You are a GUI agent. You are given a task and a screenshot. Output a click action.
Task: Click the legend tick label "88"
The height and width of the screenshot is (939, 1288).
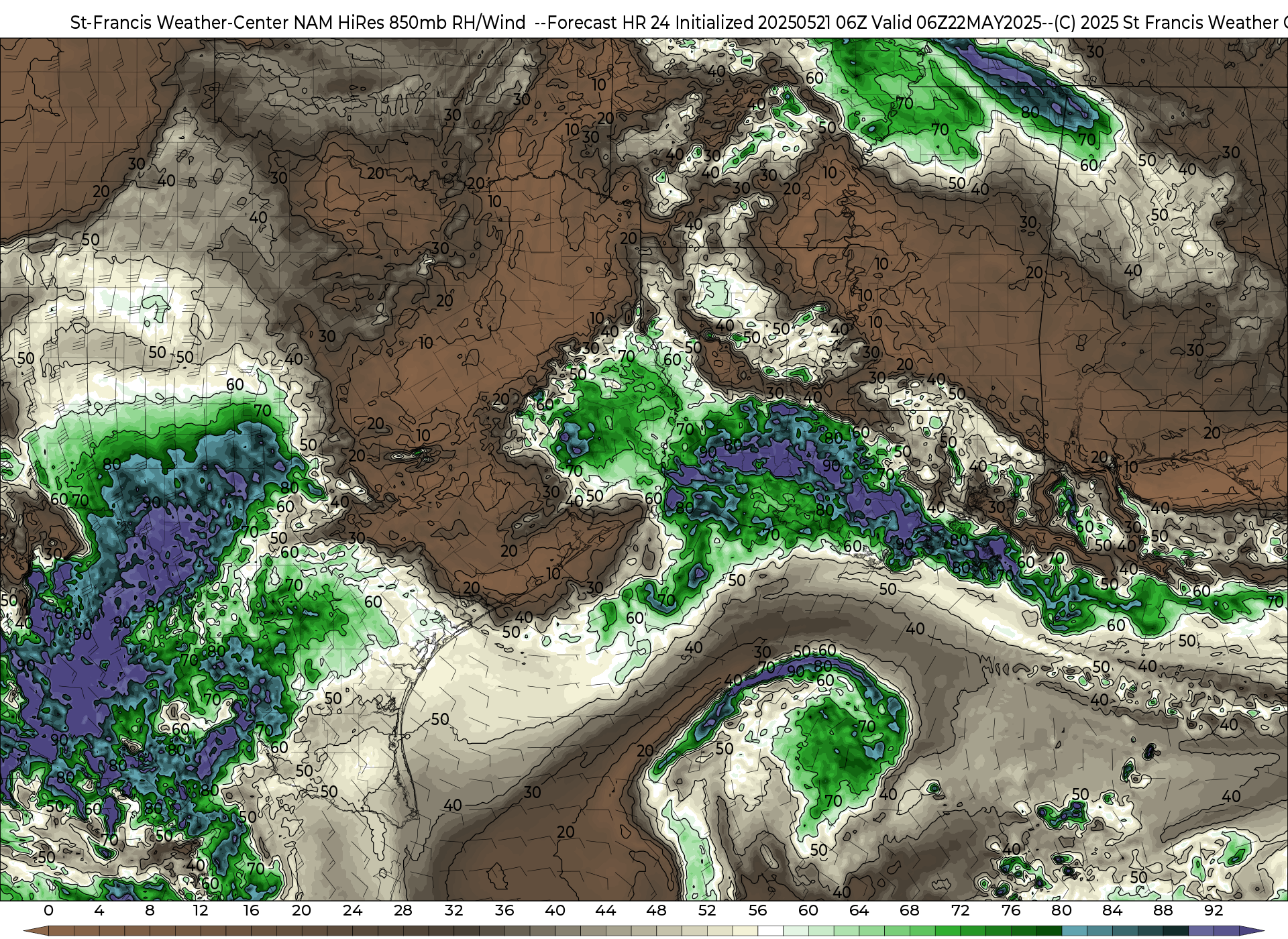coord(1163,911)
